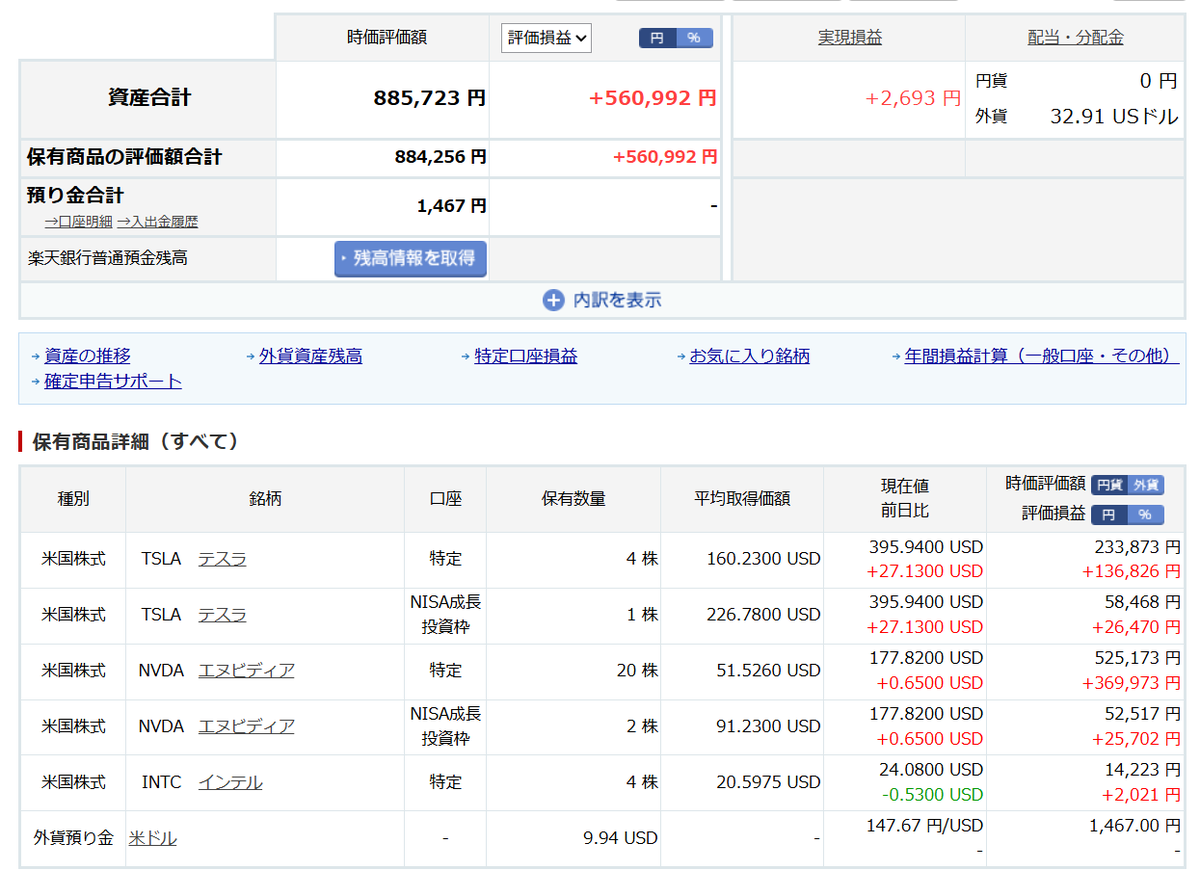Expand the 内訳を表示 section

[602, 300]
